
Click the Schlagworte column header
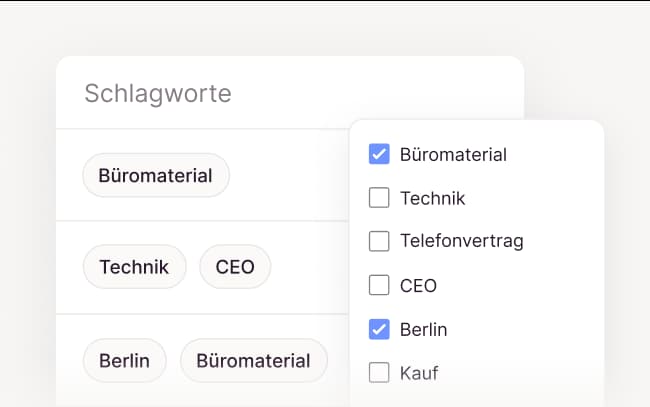(x=158, y=94)
